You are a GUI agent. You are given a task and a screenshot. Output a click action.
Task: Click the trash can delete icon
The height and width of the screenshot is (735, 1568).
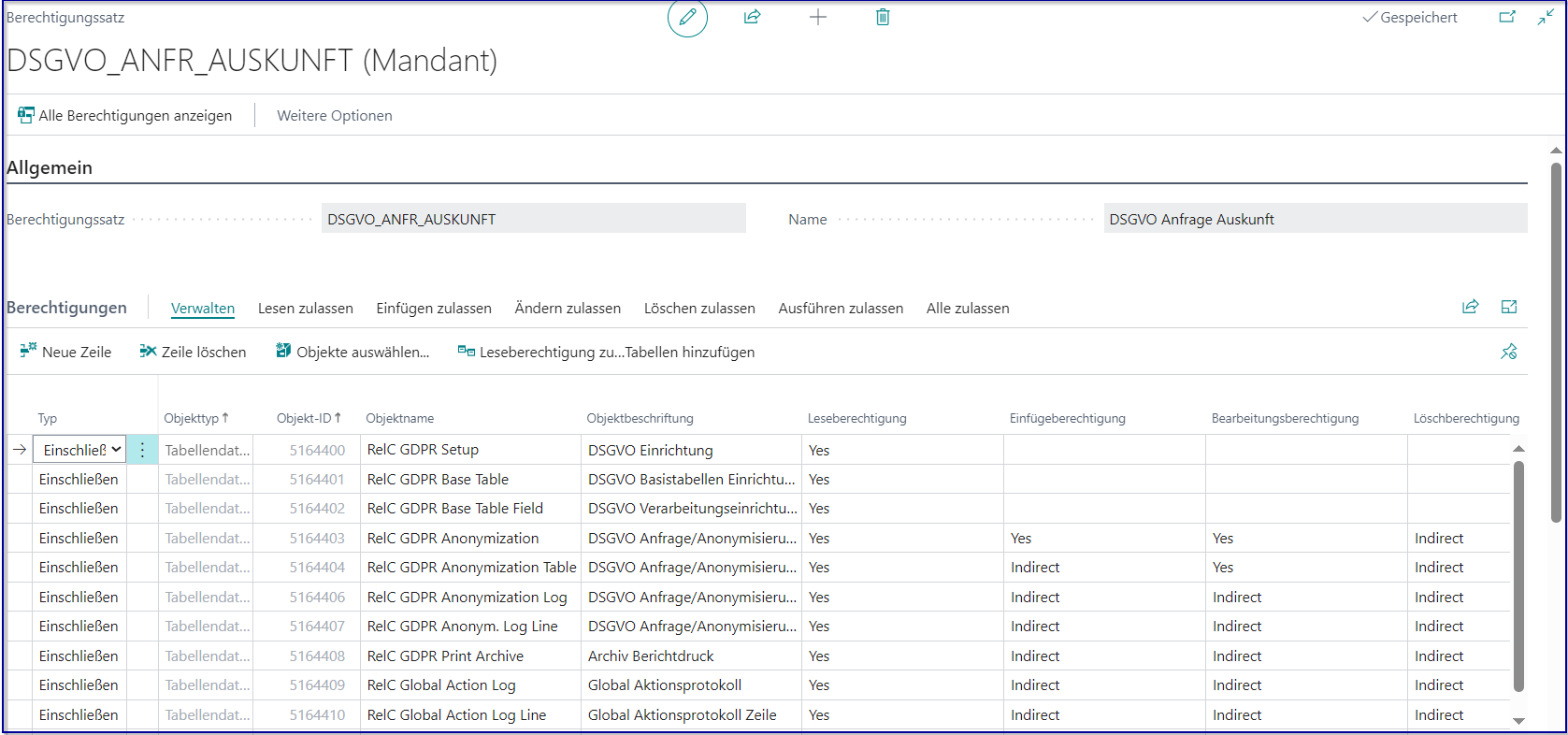click(x=883, y=18)
